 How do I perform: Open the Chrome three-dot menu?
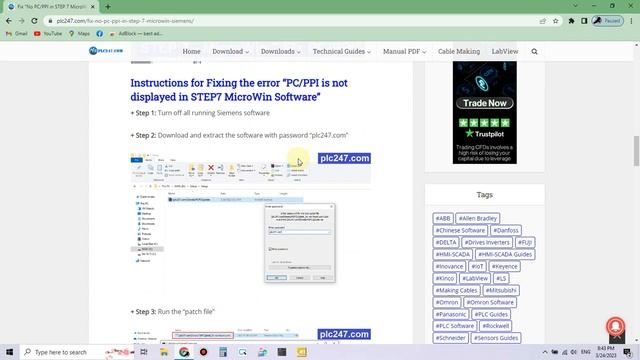(x=631, y=21)
